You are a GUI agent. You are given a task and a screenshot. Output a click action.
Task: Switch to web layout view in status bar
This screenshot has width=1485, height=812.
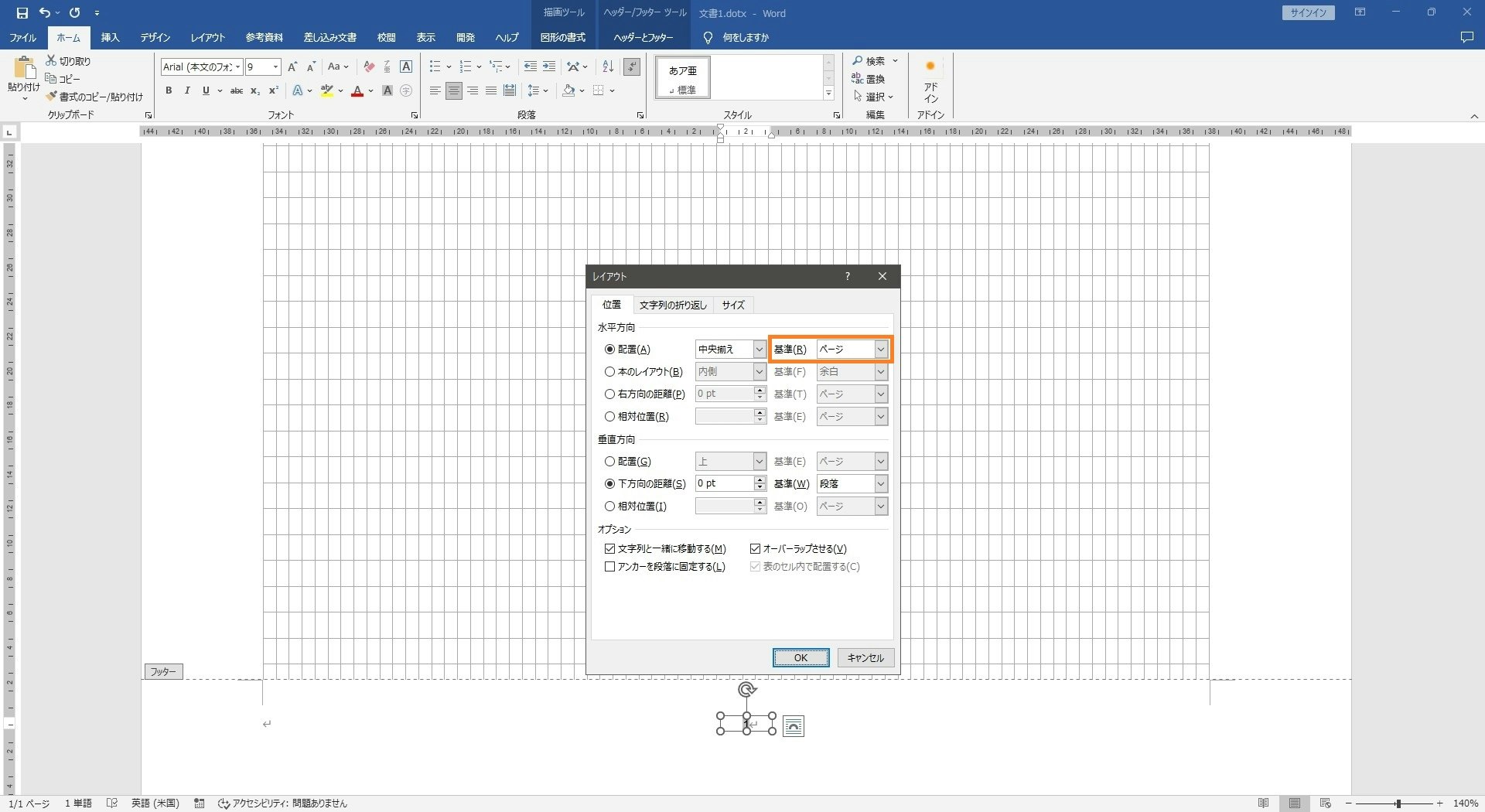coord(1326,803)
